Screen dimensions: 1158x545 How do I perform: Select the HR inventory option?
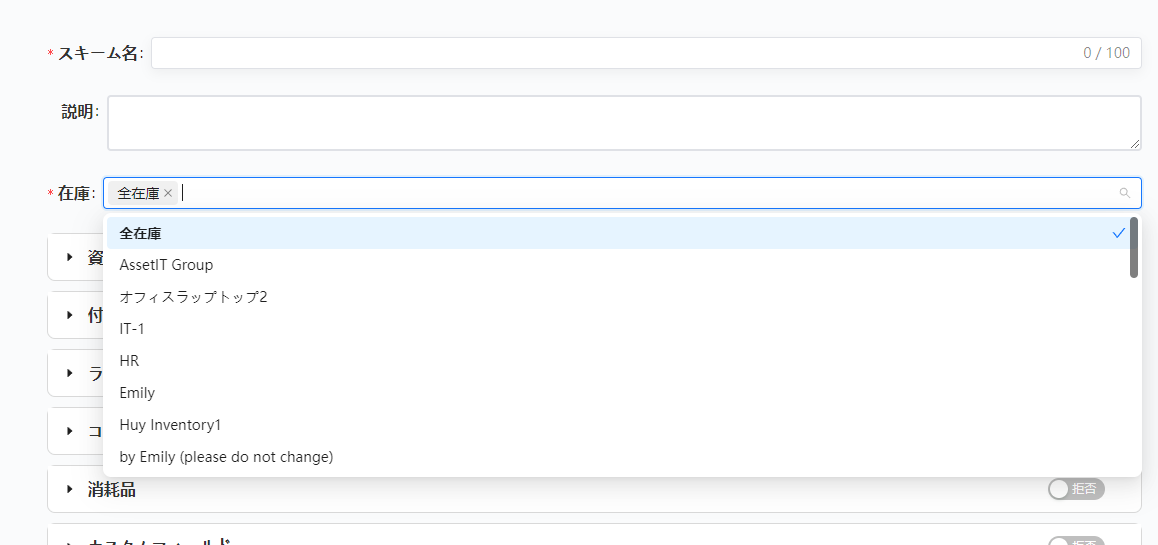click(x=129, y=361)
